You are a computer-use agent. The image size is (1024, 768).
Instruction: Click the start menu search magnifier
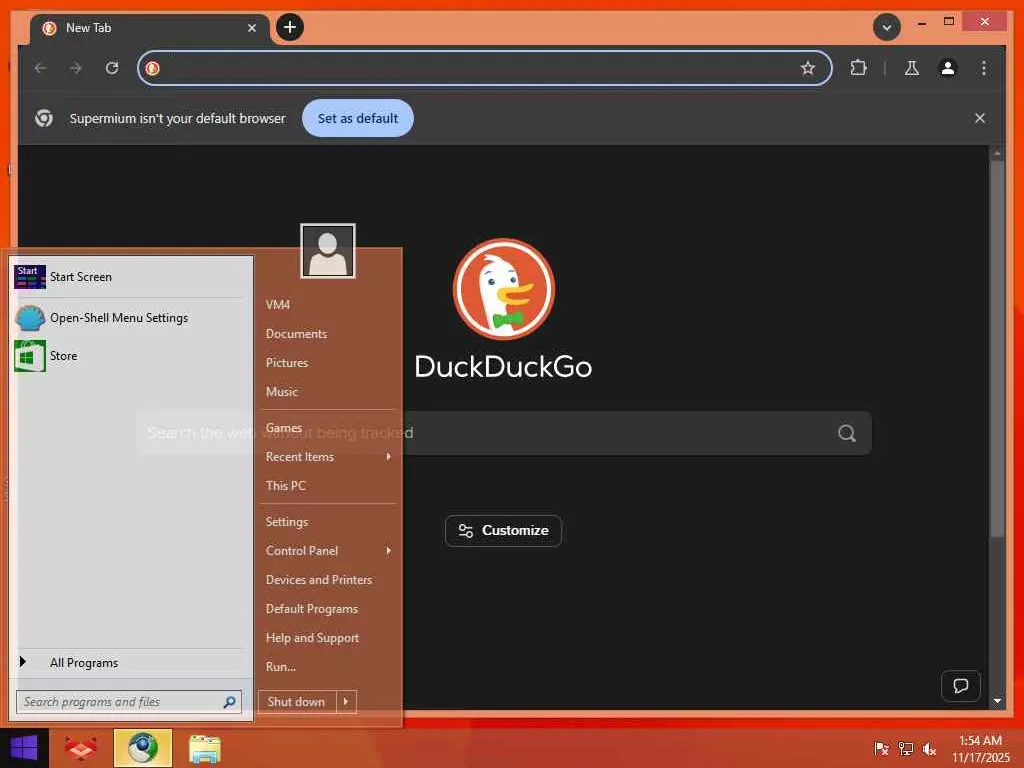click(229, 702)
